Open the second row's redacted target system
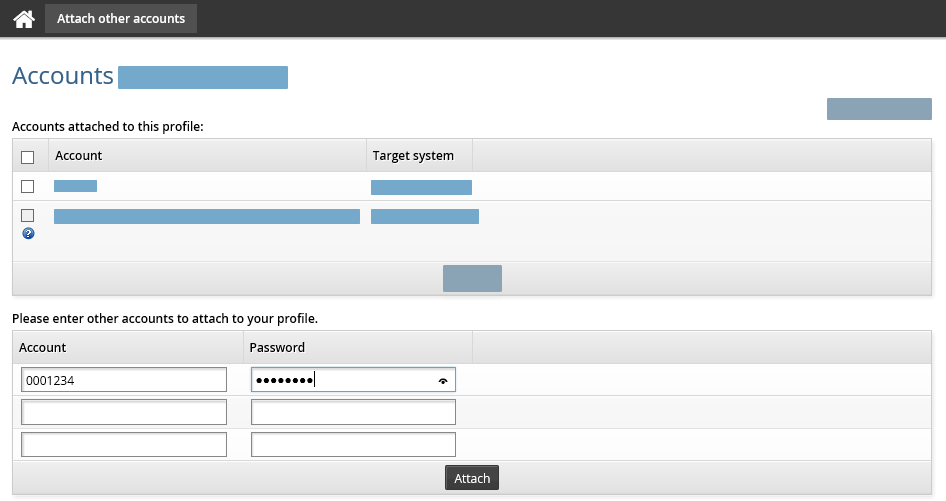 [x=425, y=216]
